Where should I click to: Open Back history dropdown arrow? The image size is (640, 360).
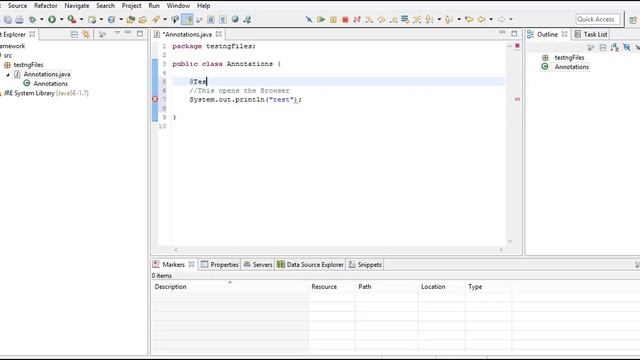pos(491,19)
